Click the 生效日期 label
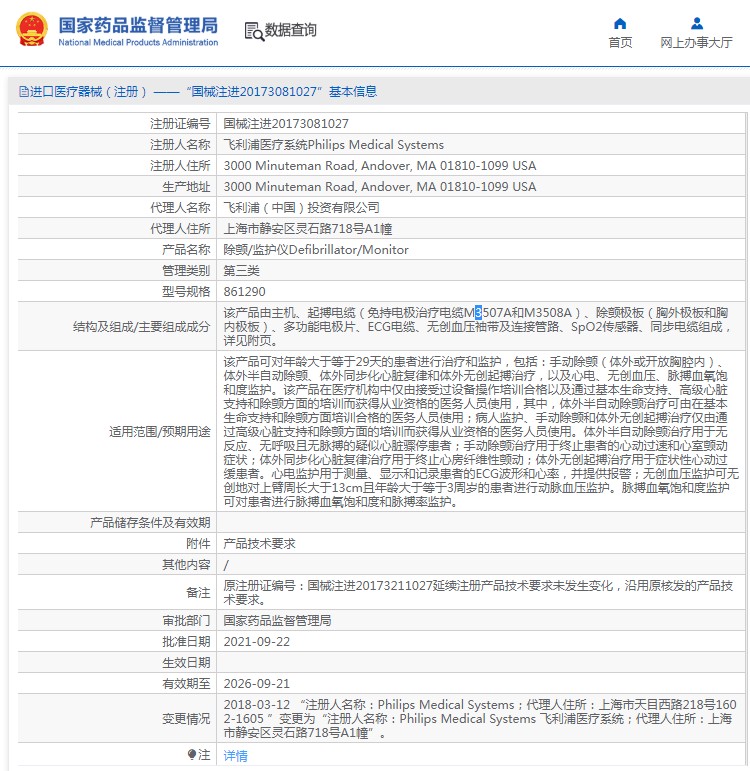750x771 pixels. click(186, 662)
